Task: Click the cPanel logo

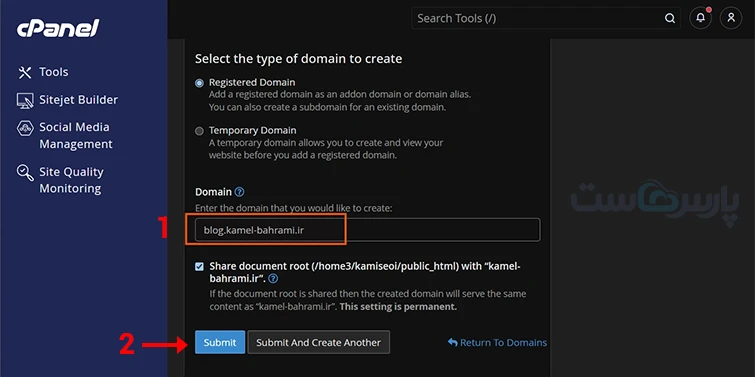Action: pyautogui.click(x=58, y=28)
